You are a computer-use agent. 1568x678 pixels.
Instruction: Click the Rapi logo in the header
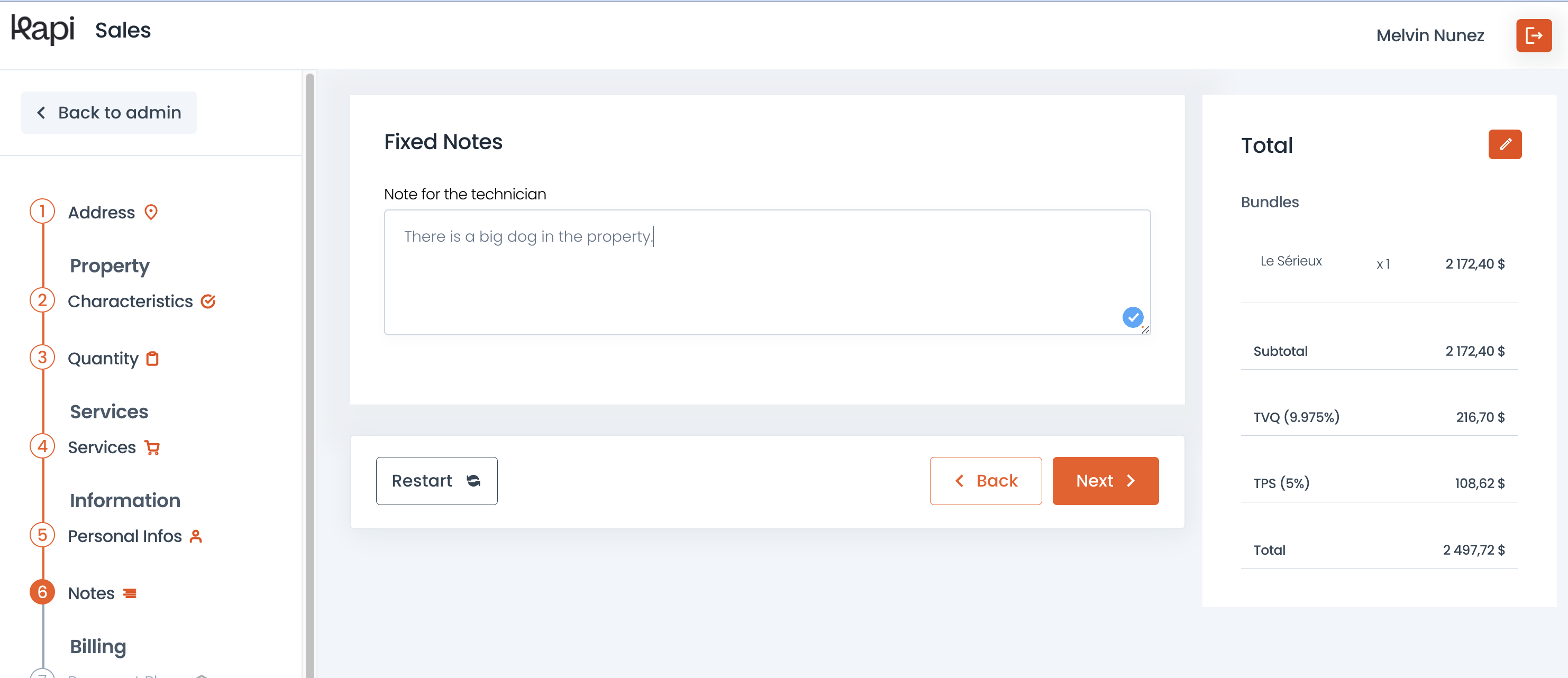43,30
